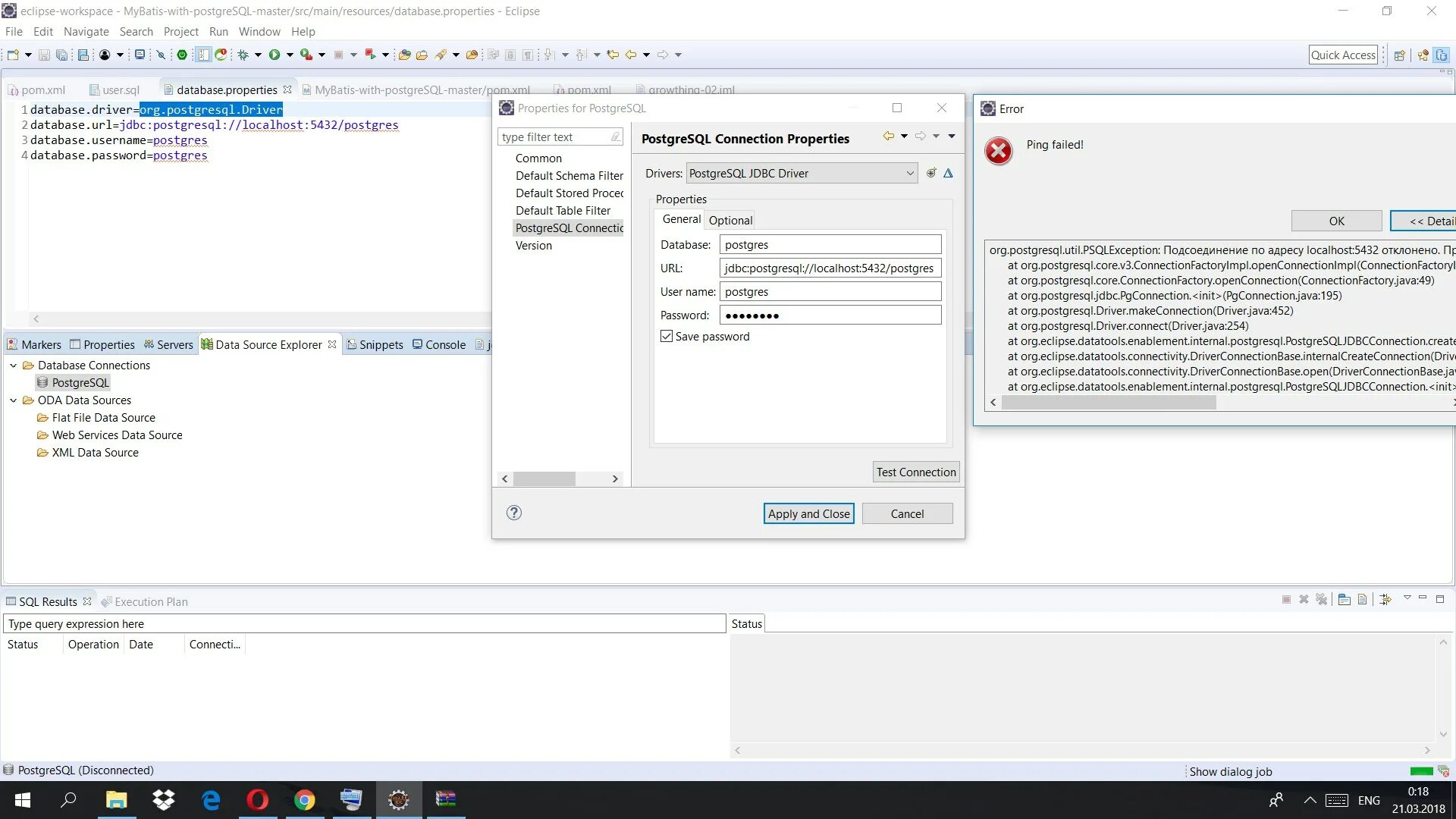Open the Window menu
The height and width of the screenshot is (819, 1456).
point(259,31)
